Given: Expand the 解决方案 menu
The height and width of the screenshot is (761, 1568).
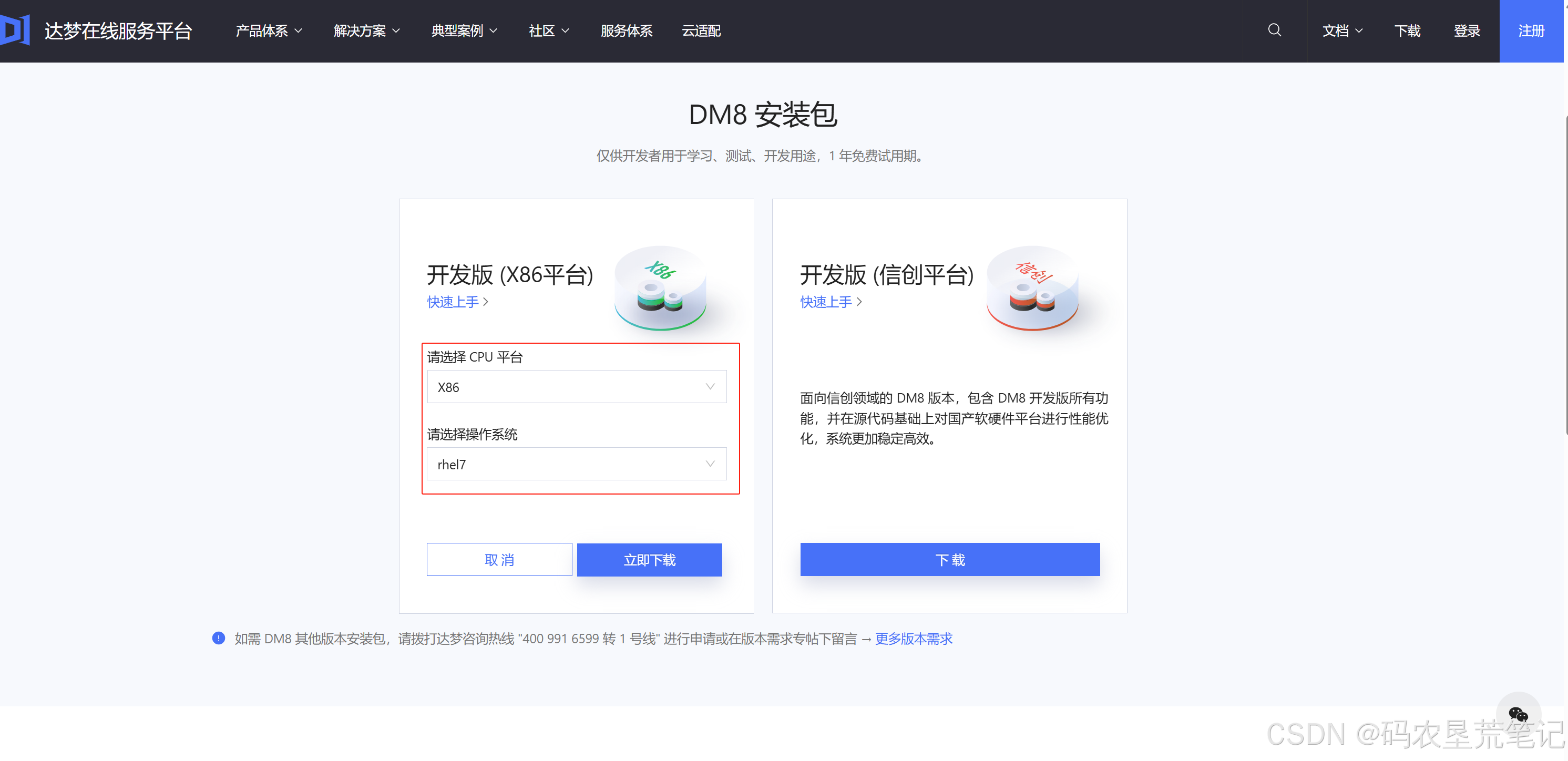Looking at the screenshot, I should pyautogui.click(x=366, y=30).
